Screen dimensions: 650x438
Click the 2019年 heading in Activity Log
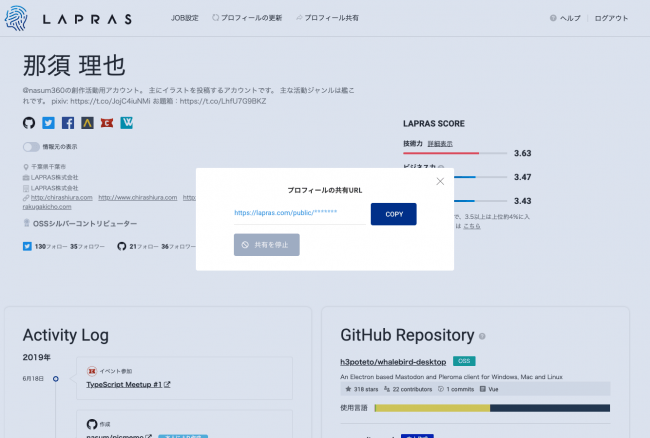pos(36,357)
